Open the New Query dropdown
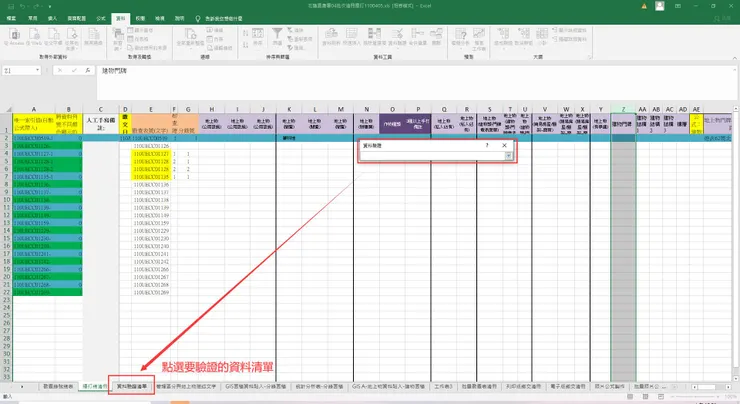This screenshot has width=740, height=404. point(118,38)
